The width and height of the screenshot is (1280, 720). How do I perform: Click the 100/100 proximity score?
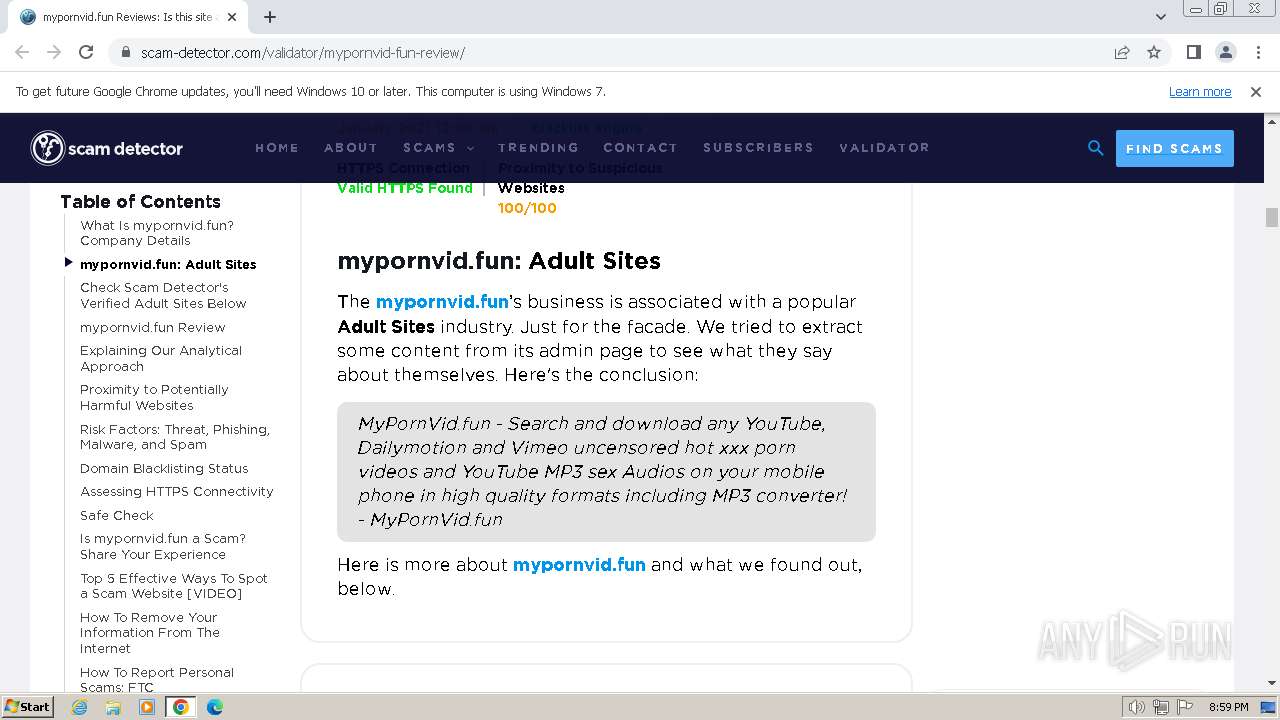pyautogui.click(x=527, y=208)
